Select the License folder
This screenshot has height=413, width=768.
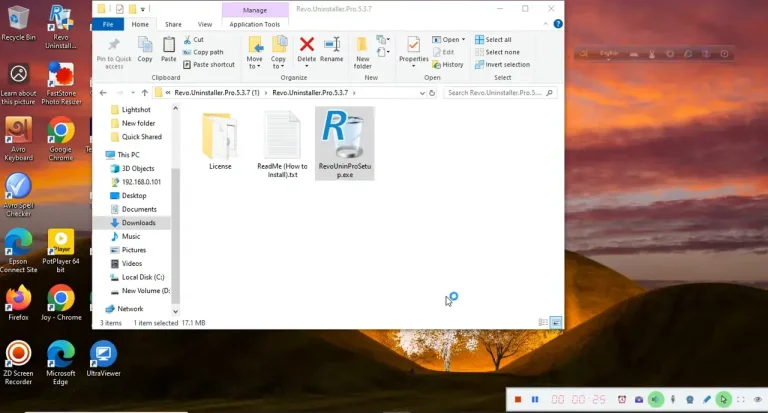220,141
